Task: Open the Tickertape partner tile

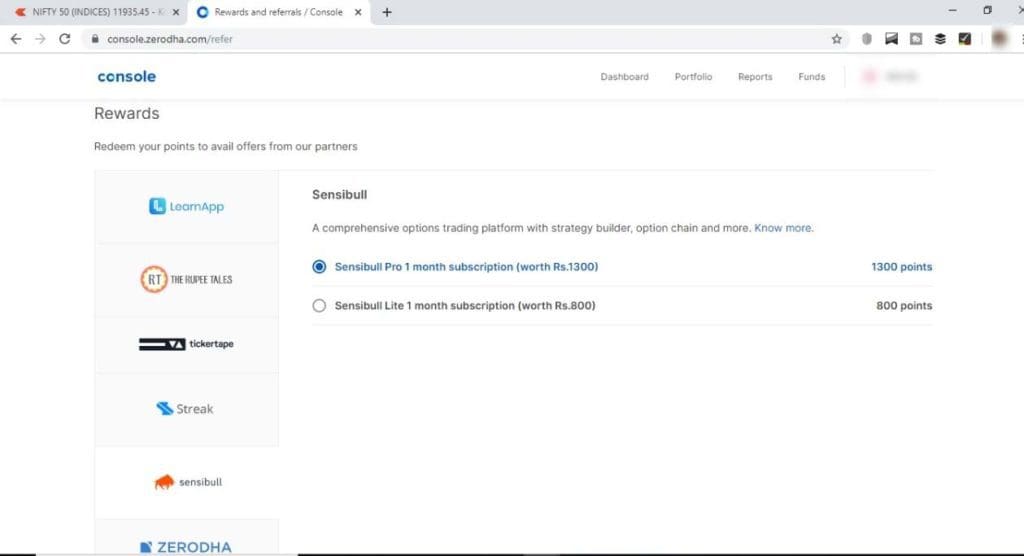Action: tap(186, 344)
